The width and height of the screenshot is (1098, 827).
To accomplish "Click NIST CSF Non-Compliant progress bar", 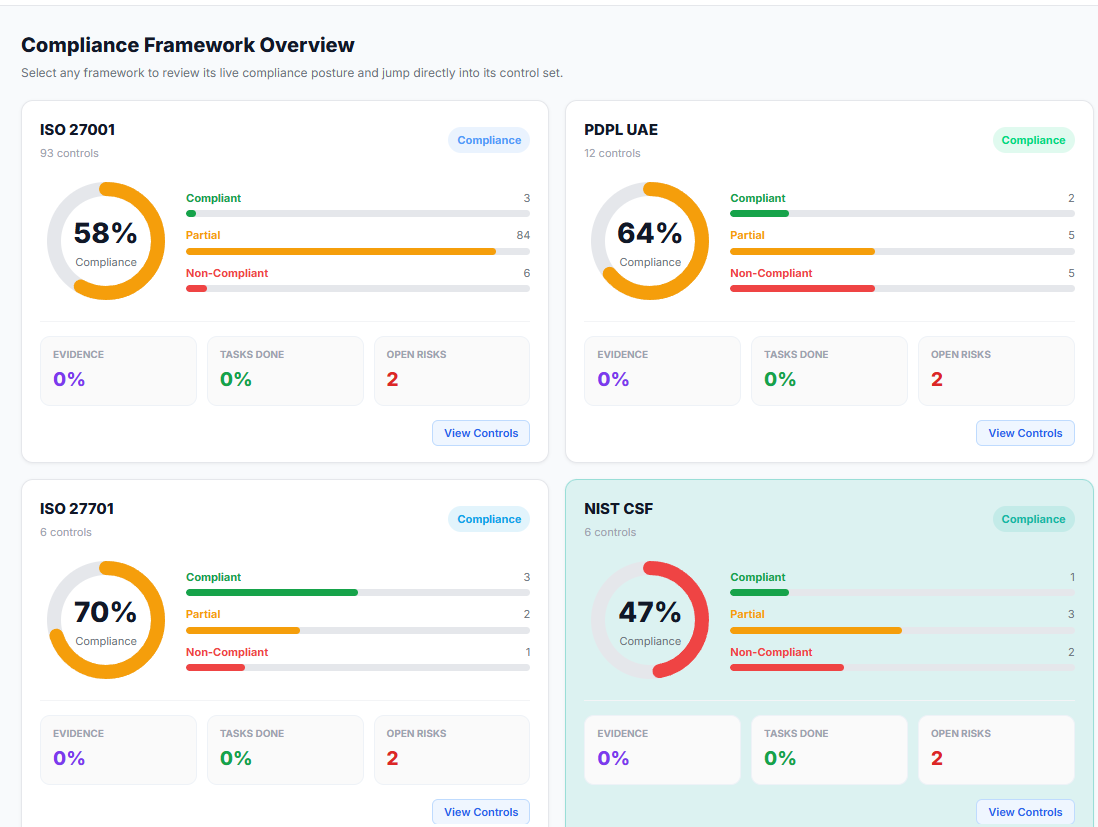I will point(902,667).
